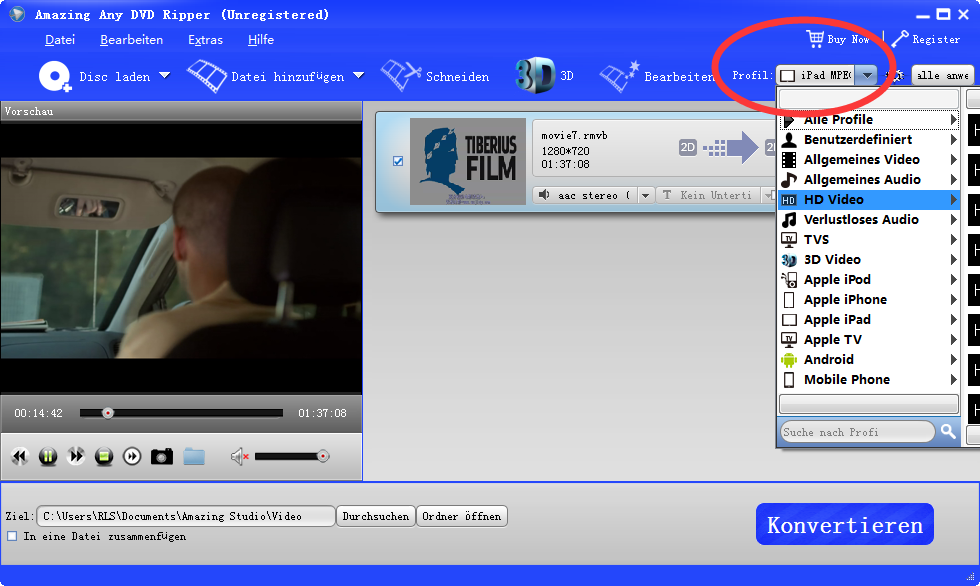
Task: Expand the Disc laden dropdown arrow
Action: pyautogui.click(x=164, y=76)
